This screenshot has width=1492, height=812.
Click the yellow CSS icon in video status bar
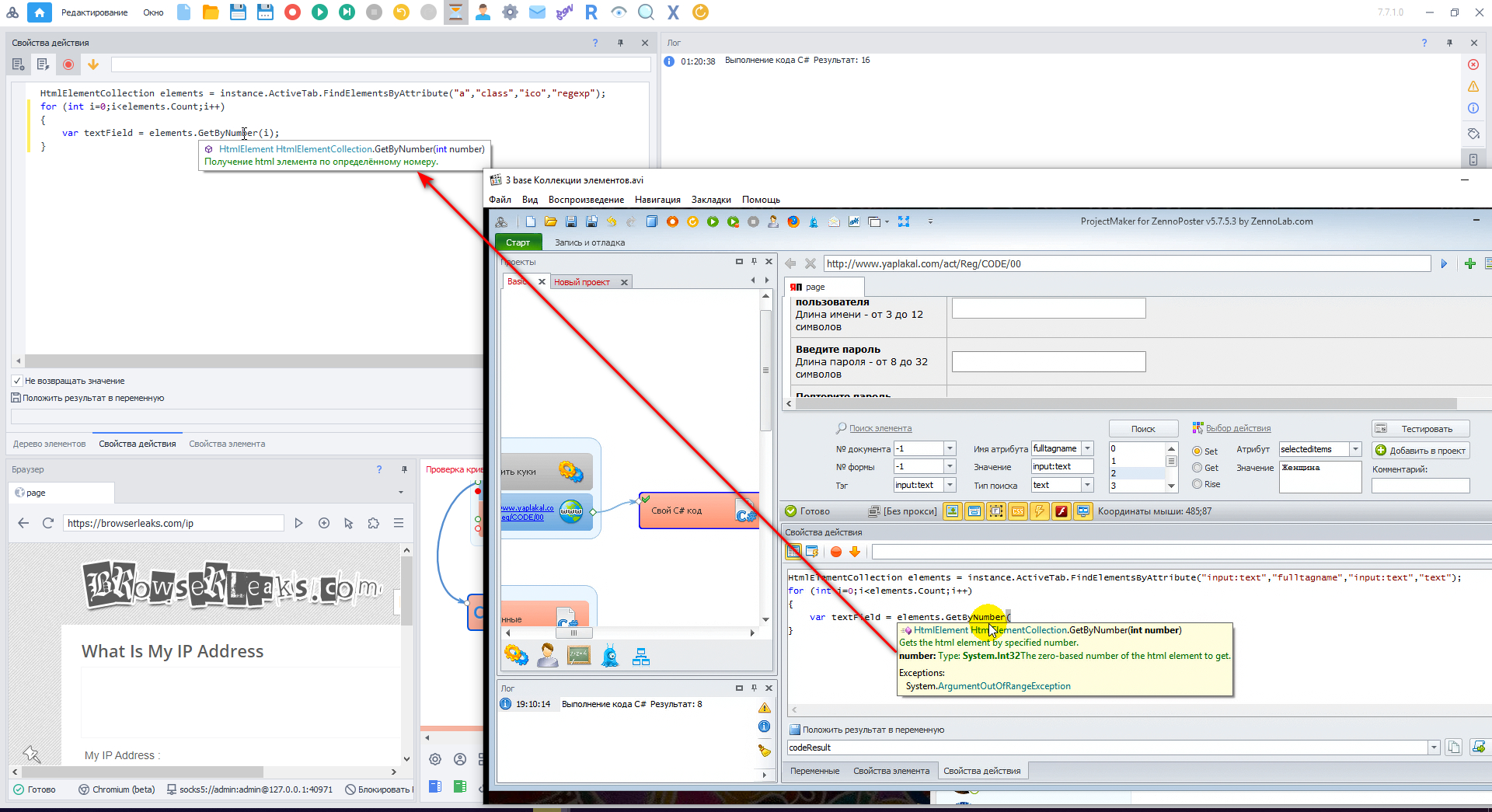coord(1017,511)
